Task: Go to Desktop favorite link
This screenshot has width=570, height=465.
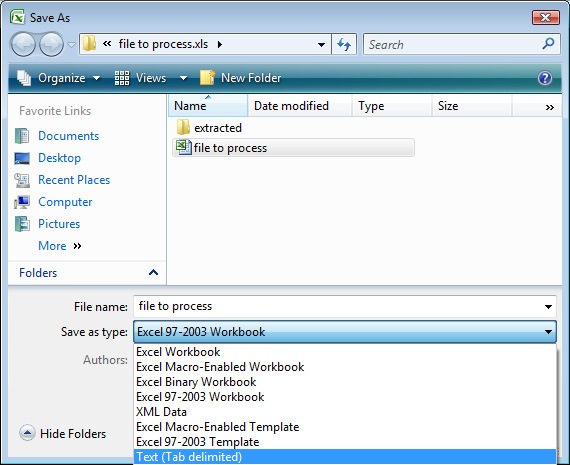Action: tap(59, 158)
